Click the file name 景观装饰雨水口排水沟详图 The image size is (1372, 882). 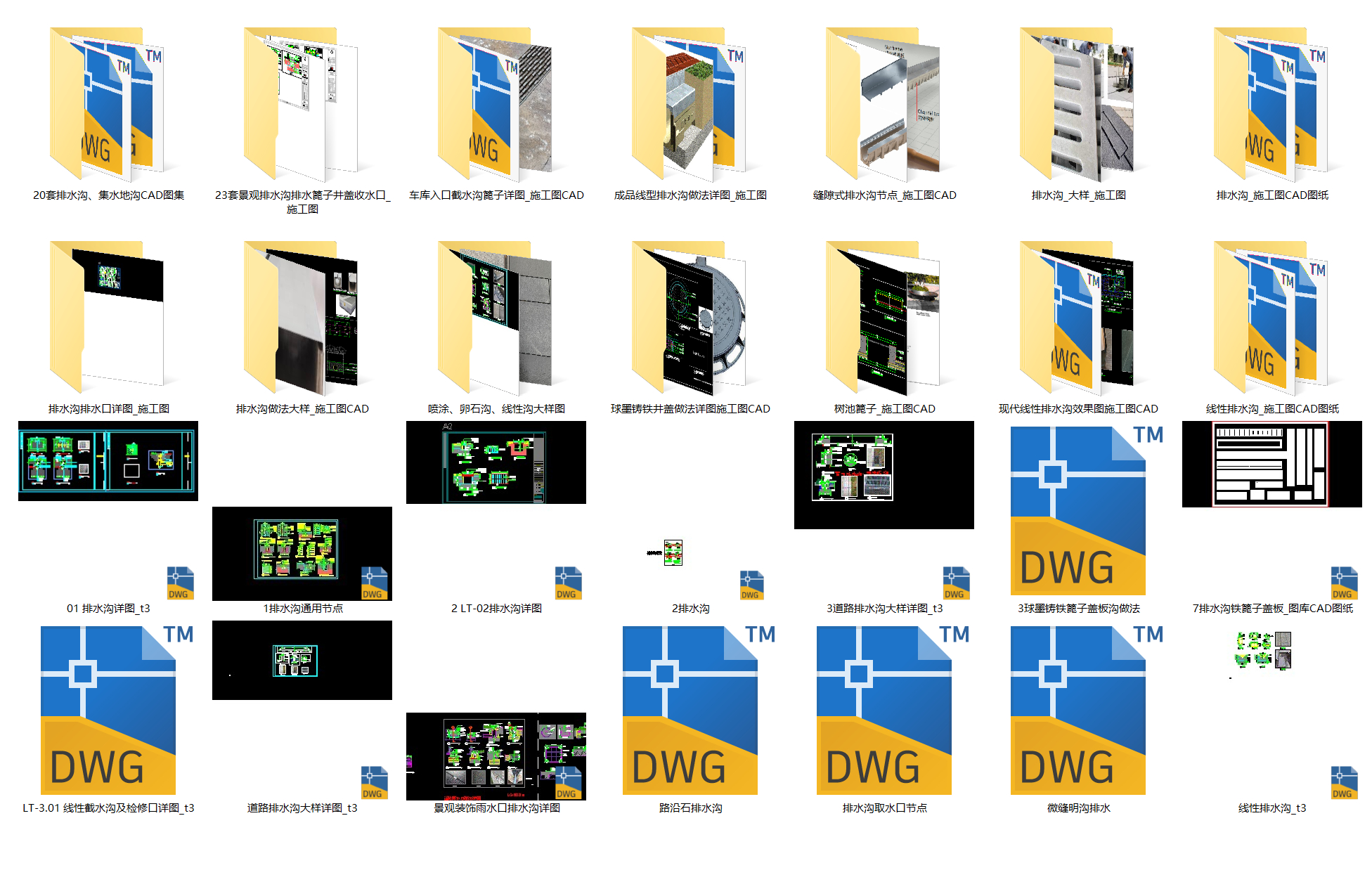click(x=496, y=808)
